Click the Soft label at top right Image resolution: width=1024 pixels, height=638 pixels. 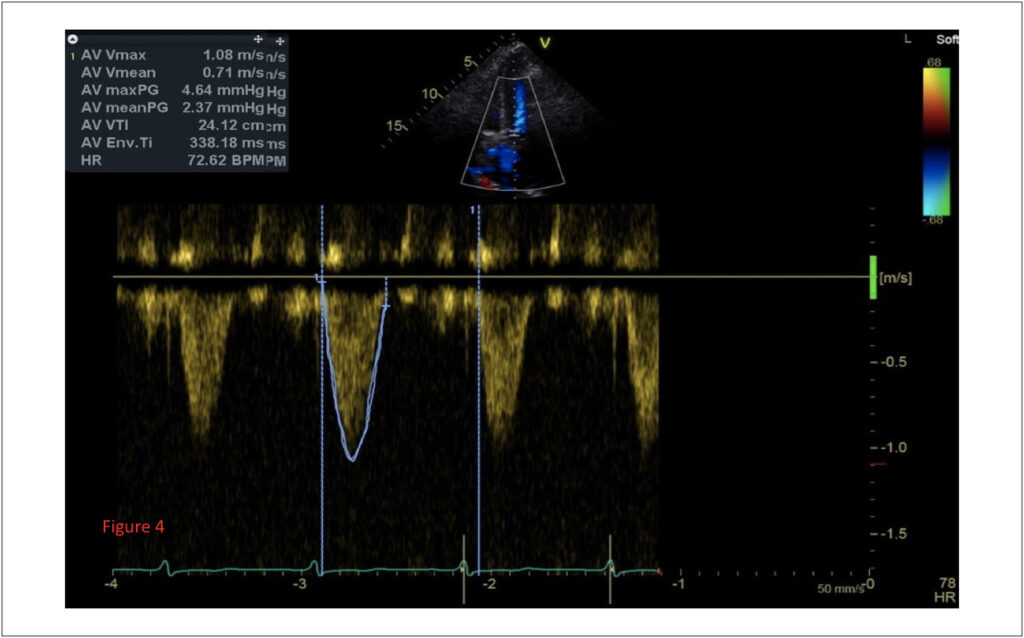(x=948, y=40)
